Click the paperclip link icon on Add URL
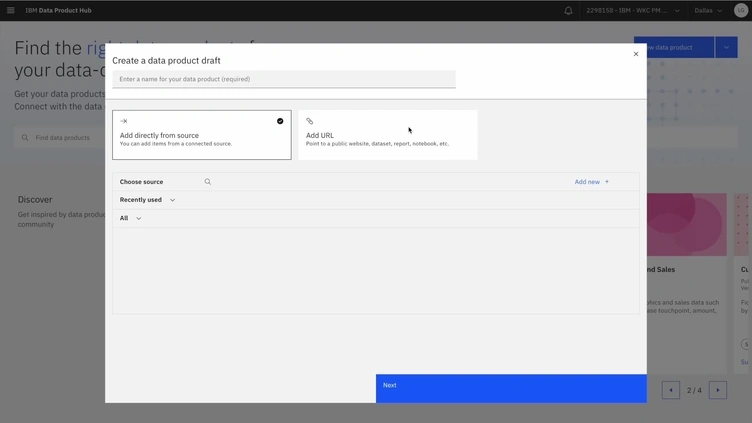Screen dimensions: 752x423 310,121
